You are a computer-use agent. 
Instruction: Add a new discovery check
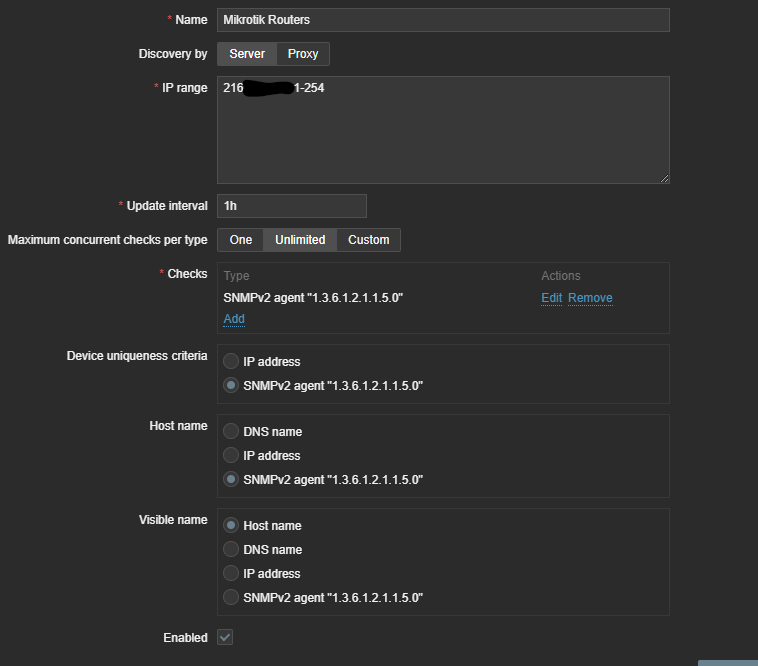[234, 319]
